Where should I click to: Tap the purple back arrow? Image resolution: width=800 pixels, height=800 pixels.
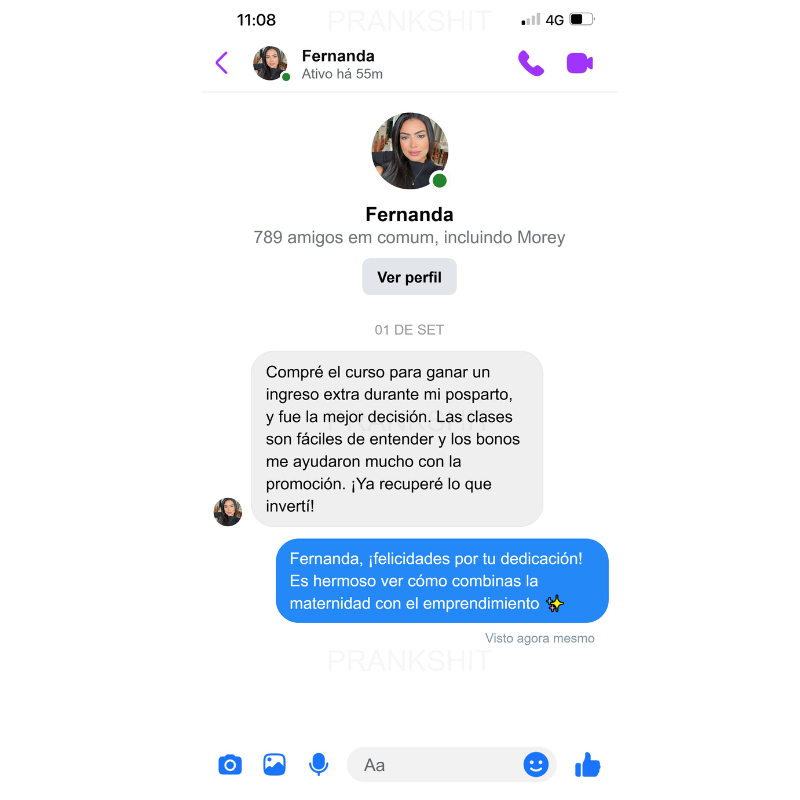(221, 63)
